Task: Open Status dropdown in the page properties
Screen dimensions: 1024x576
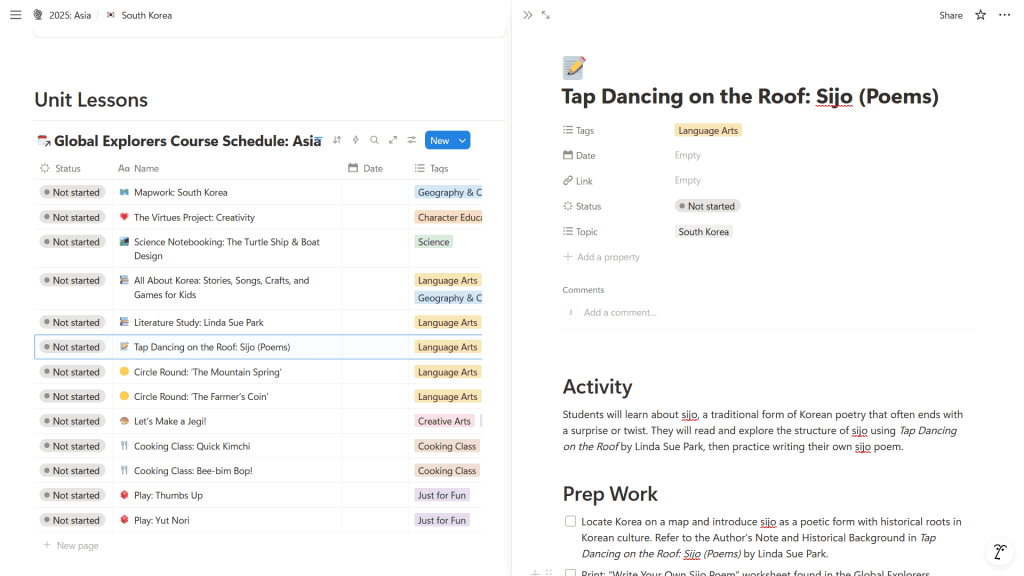Action: 707,206
